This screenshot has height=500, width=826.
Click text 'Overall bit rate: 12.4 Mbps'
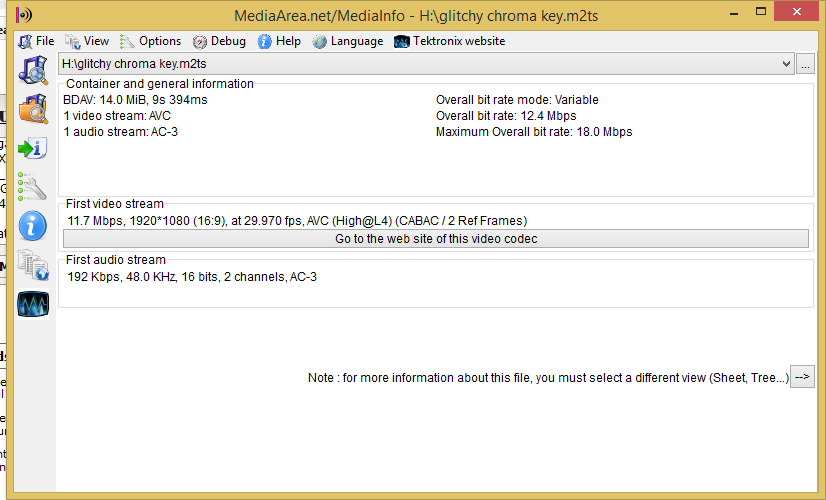(506, 116)
